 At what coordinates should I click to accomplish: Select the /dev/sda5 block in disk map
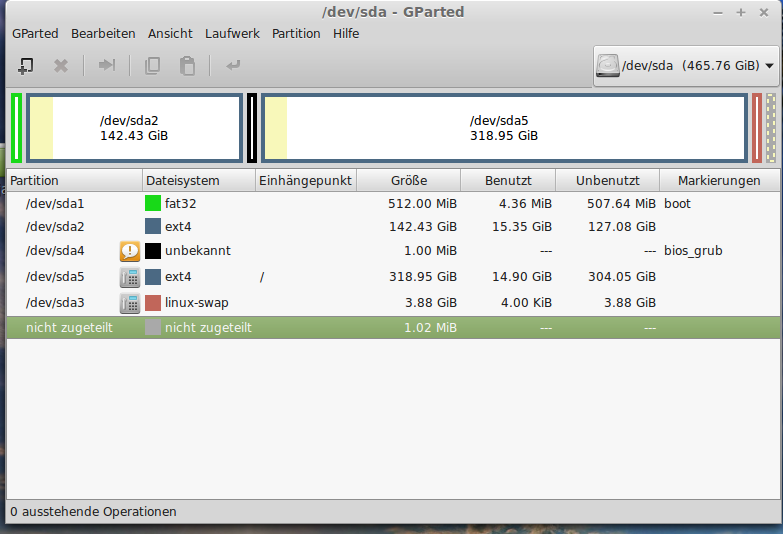pyautogui.click(x=504, y=128)
